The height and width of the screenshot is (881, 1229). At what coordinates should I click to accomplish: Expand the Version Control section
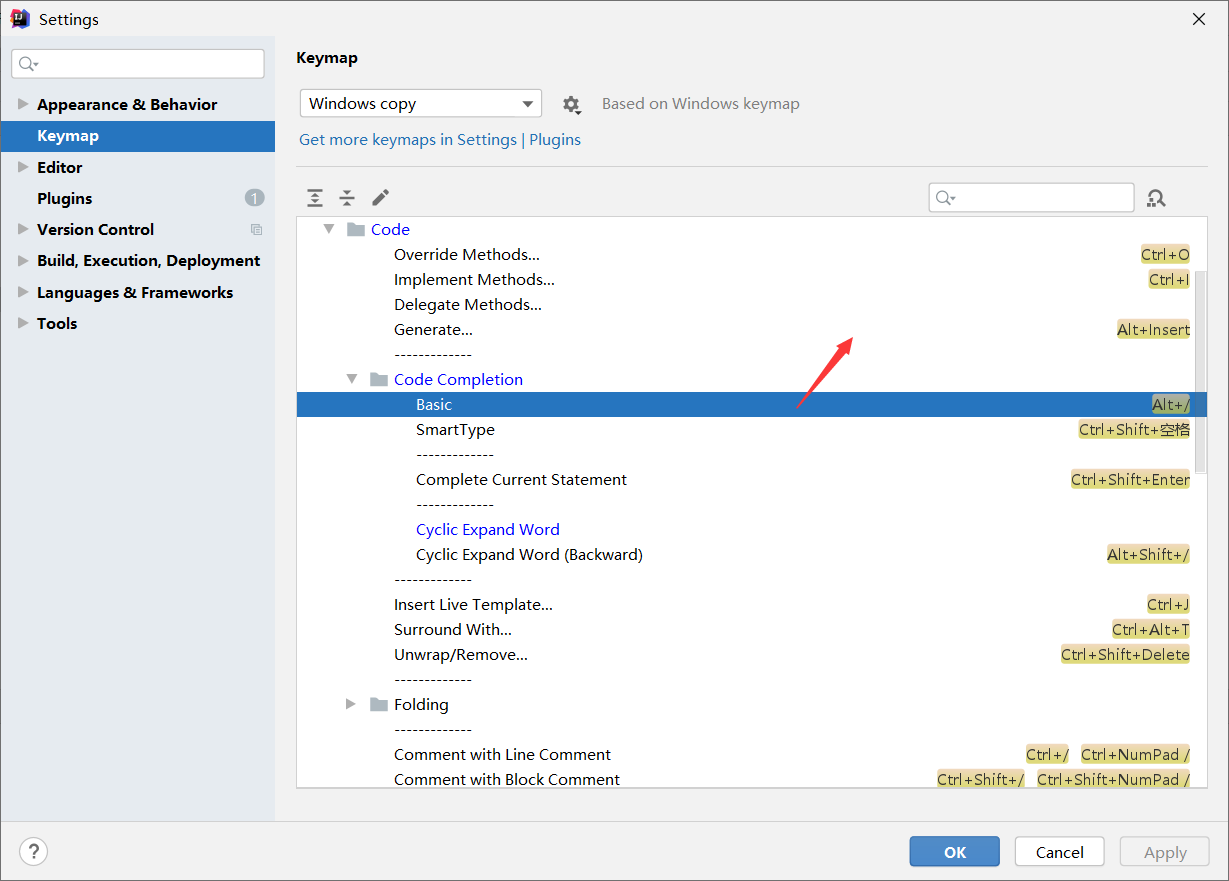click(23, 229)
